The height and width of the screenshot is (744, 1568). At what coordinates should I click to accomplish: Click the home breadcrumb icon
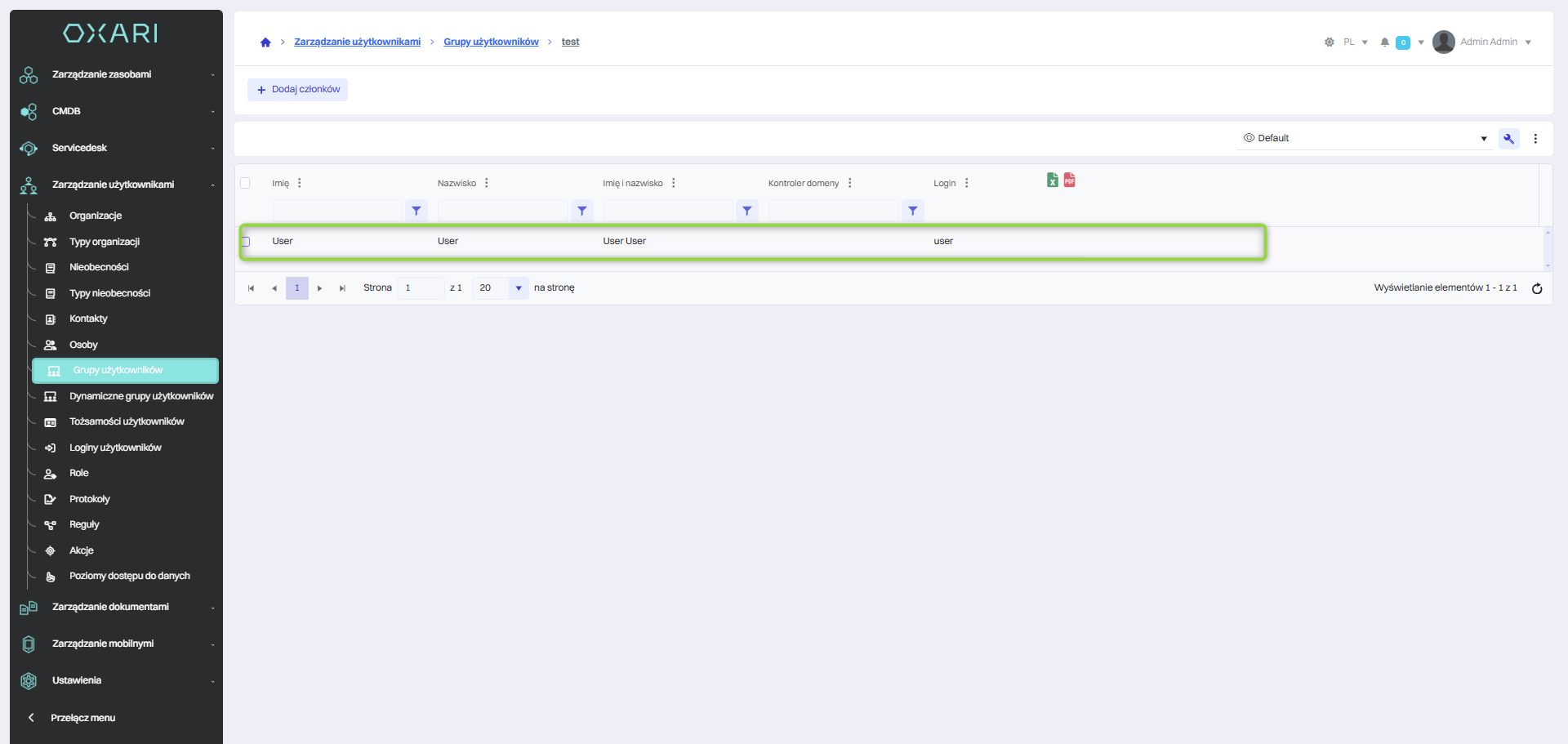point(265,42)
